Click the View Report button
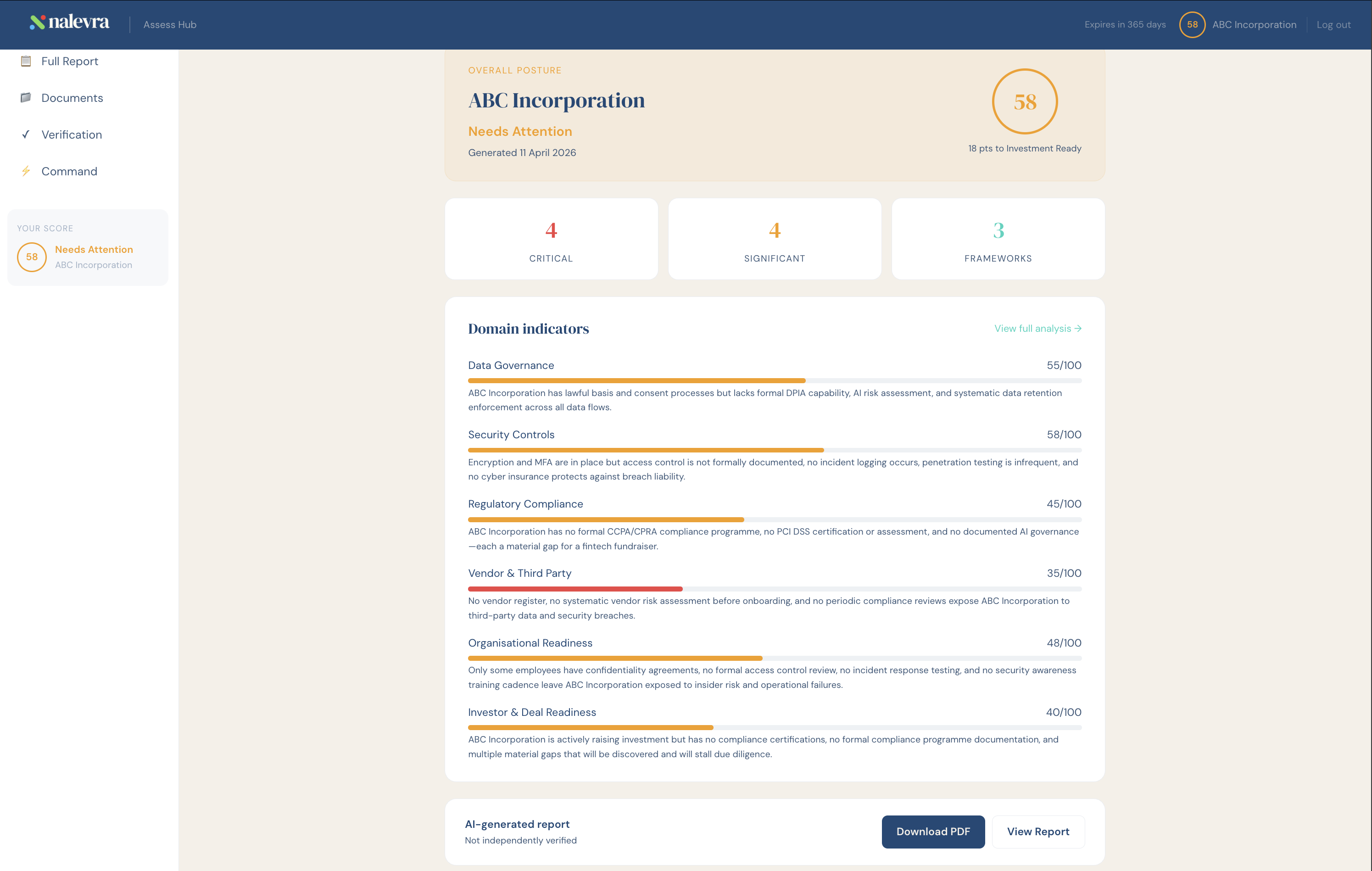 [x=1037, y=832]
